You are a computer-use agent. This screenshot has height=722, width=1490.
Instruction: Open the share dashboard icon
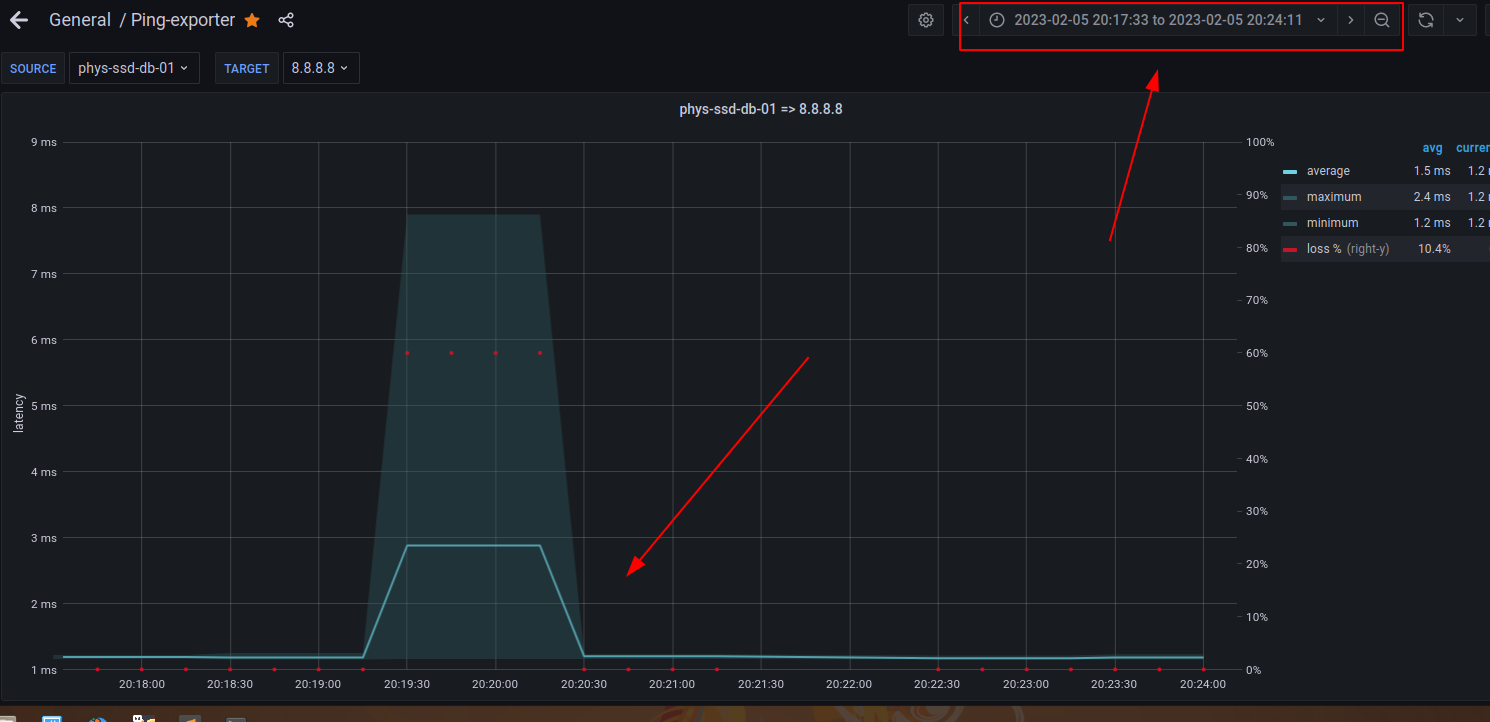tap(286, 20)
